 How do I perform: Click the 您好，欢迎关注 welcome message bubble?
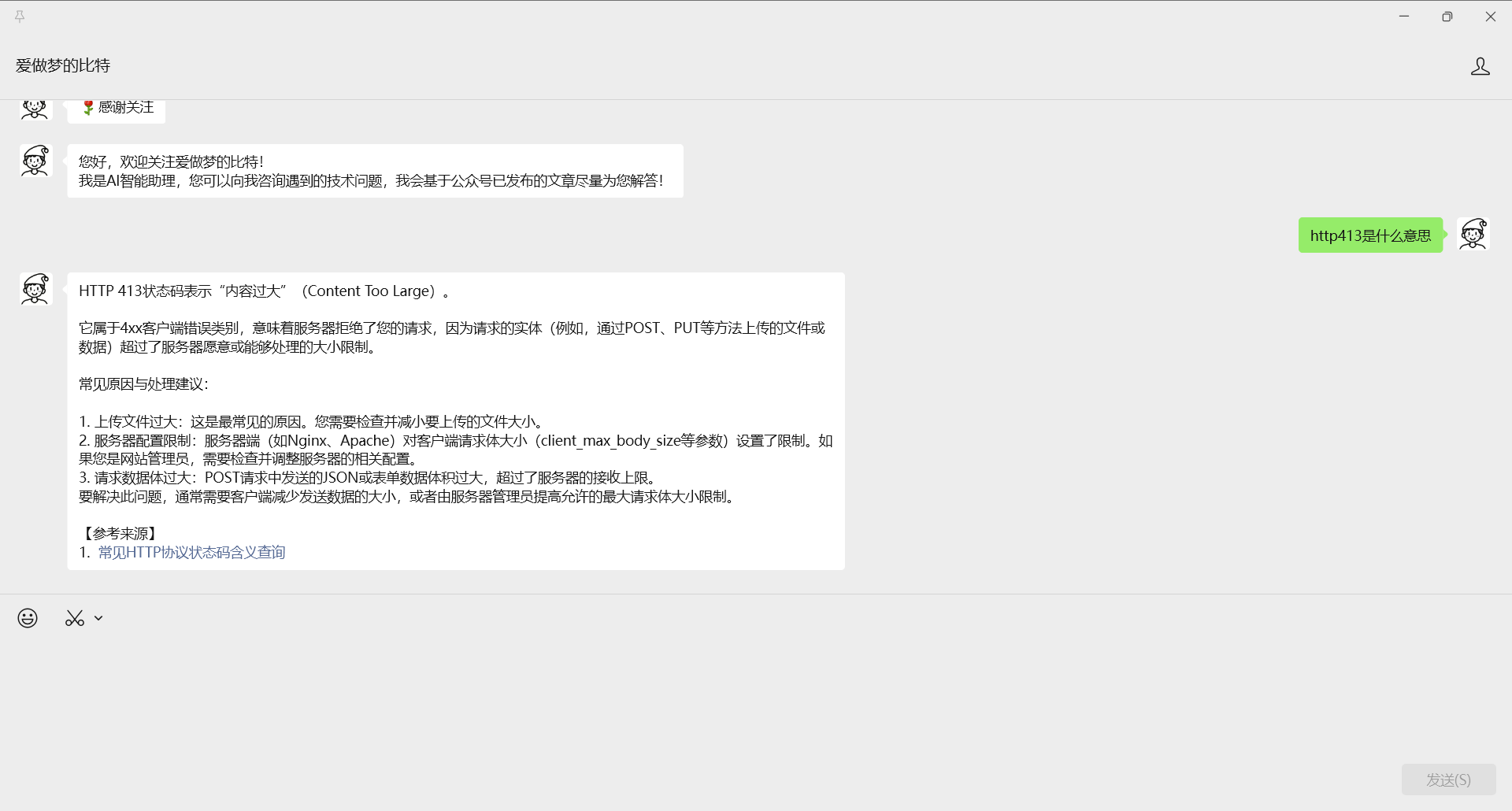click(375, 171)
